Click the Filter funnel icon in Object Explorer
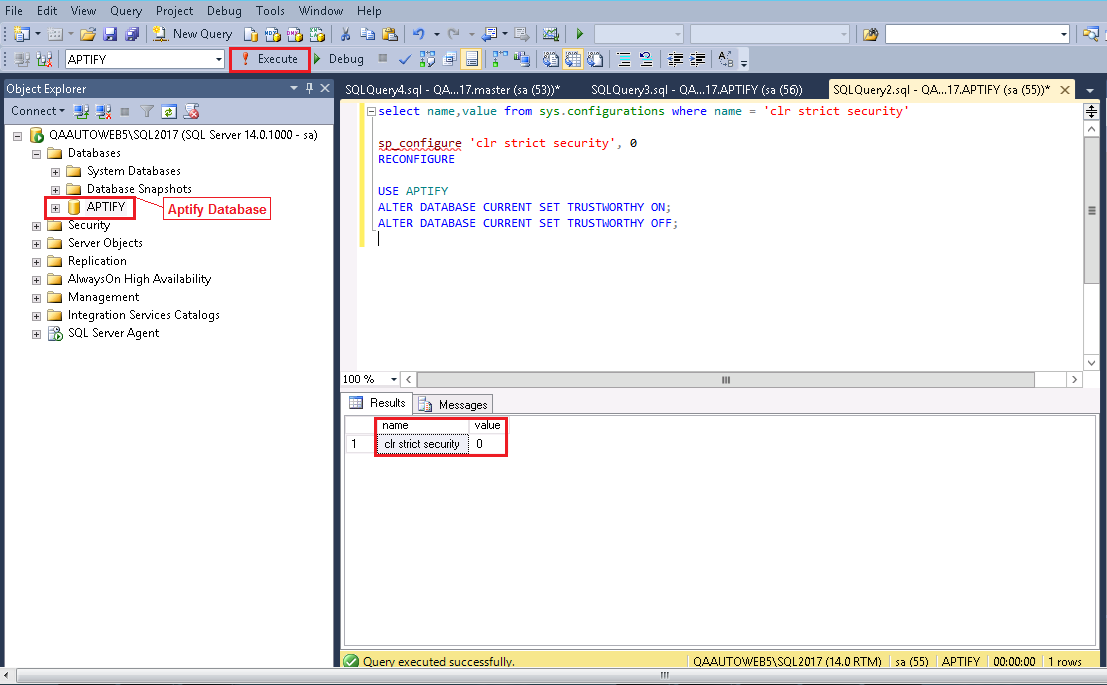Viewport: 1107px width, 685px height. click(147, 111)
